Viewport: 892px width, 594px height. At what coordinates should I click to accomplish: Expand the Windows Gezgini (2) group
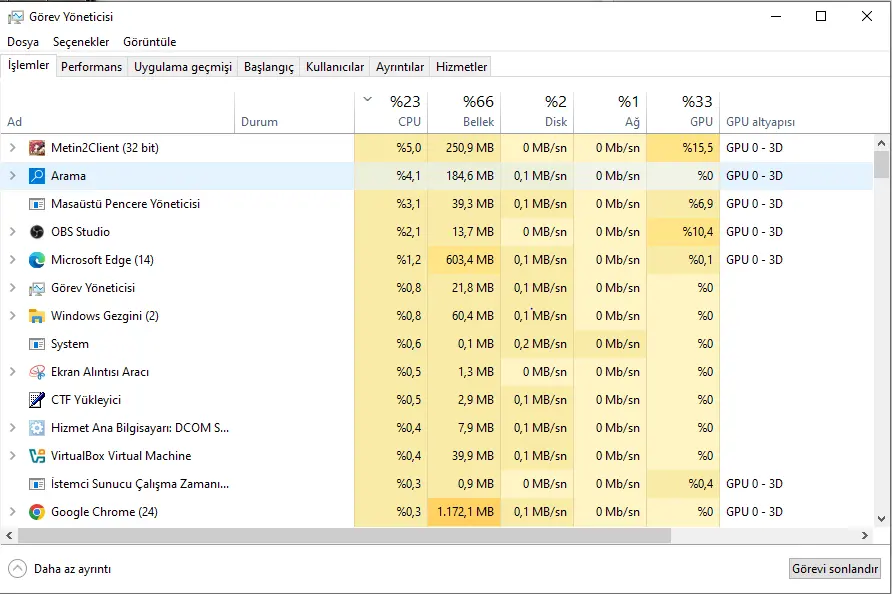pos(13,316)
